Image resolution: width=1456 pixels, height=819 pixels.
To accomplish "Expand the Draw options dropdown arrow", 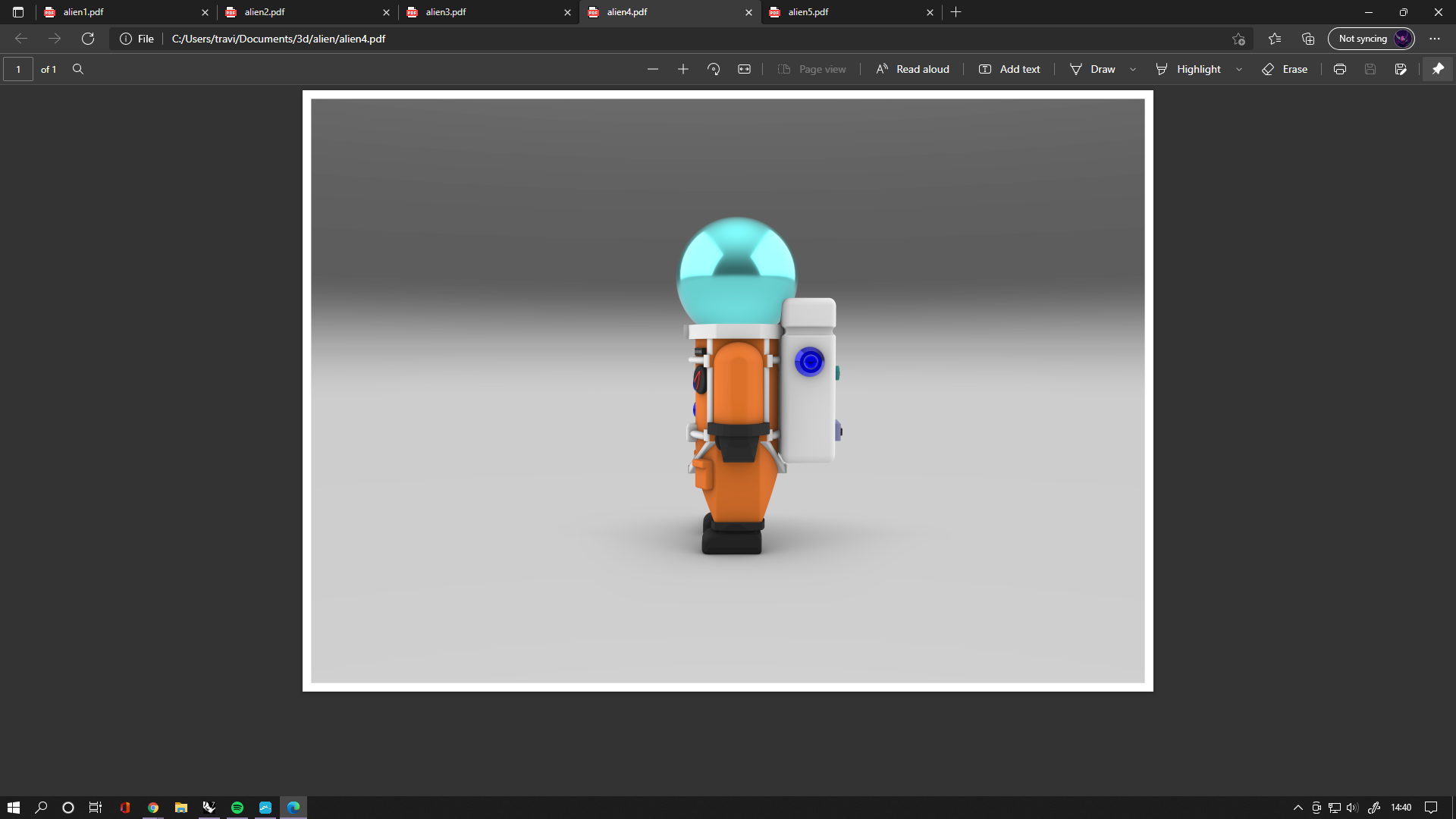I will tap(1133, 69).
